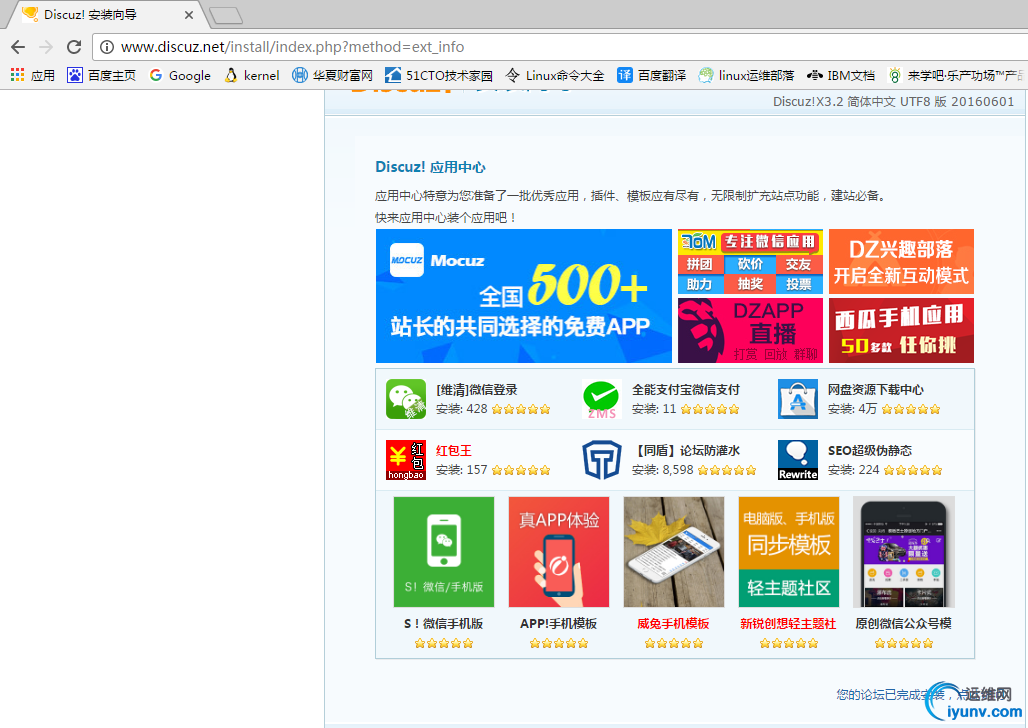Viewport: 1028px width, 728px height.
Task: Click the 同步模板 轻主题社区 thumbnail
Action: (x=789, y=552)
